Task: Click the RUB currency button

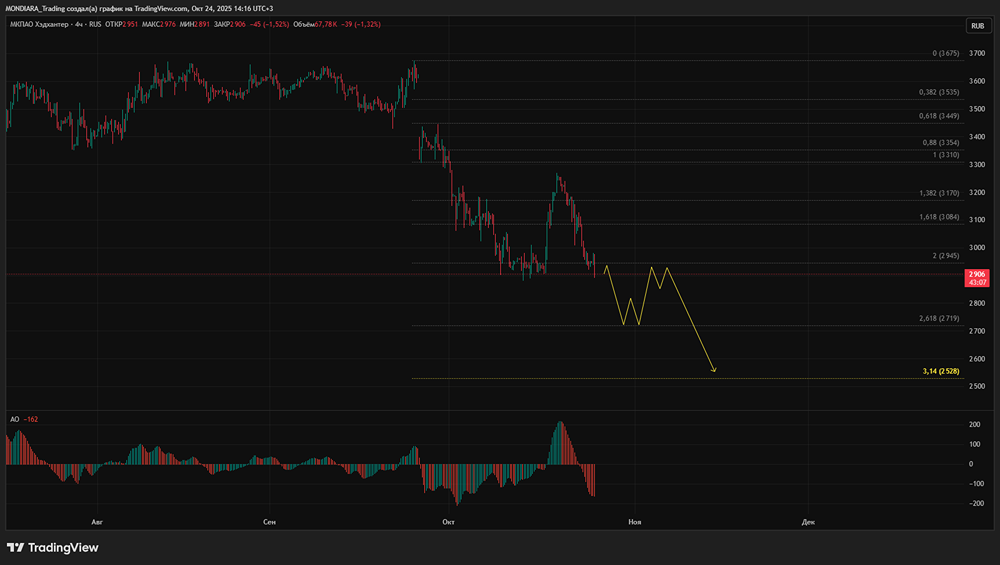Action: 978,26
